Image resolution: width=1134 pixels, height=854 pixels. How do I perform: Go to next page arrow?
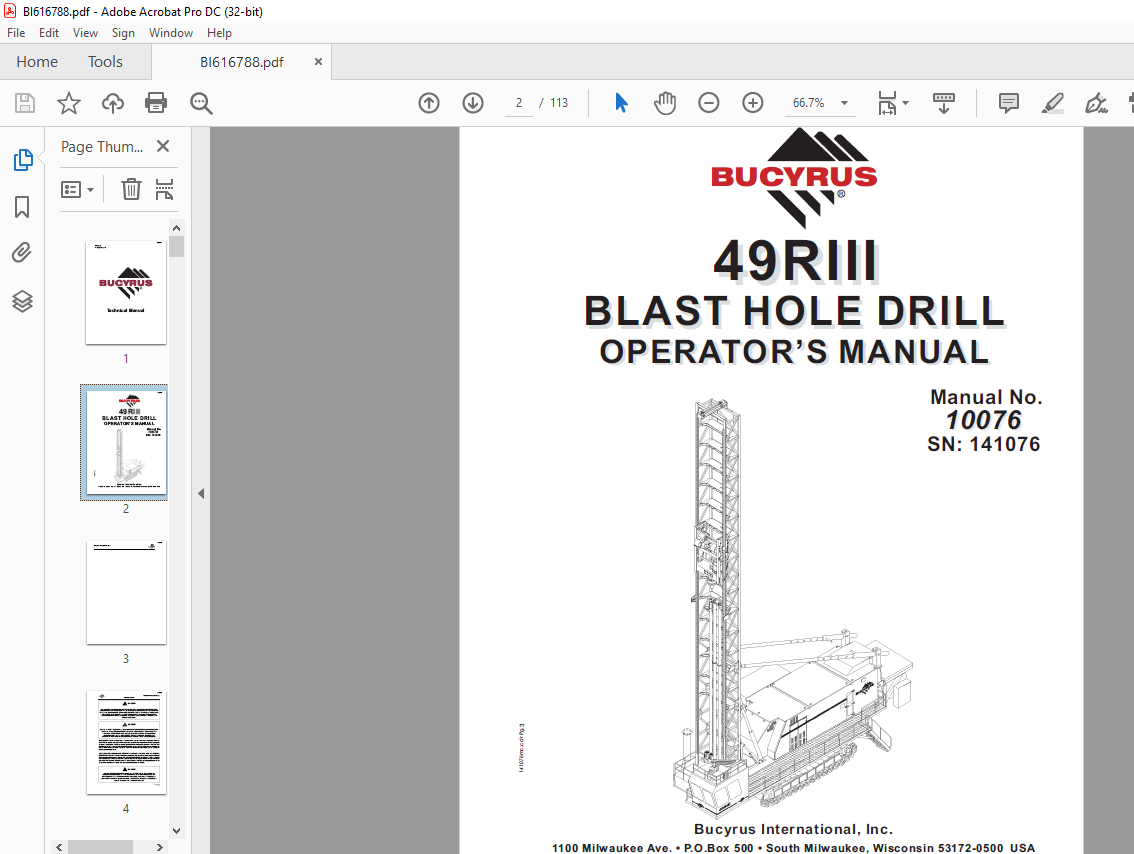473,103
